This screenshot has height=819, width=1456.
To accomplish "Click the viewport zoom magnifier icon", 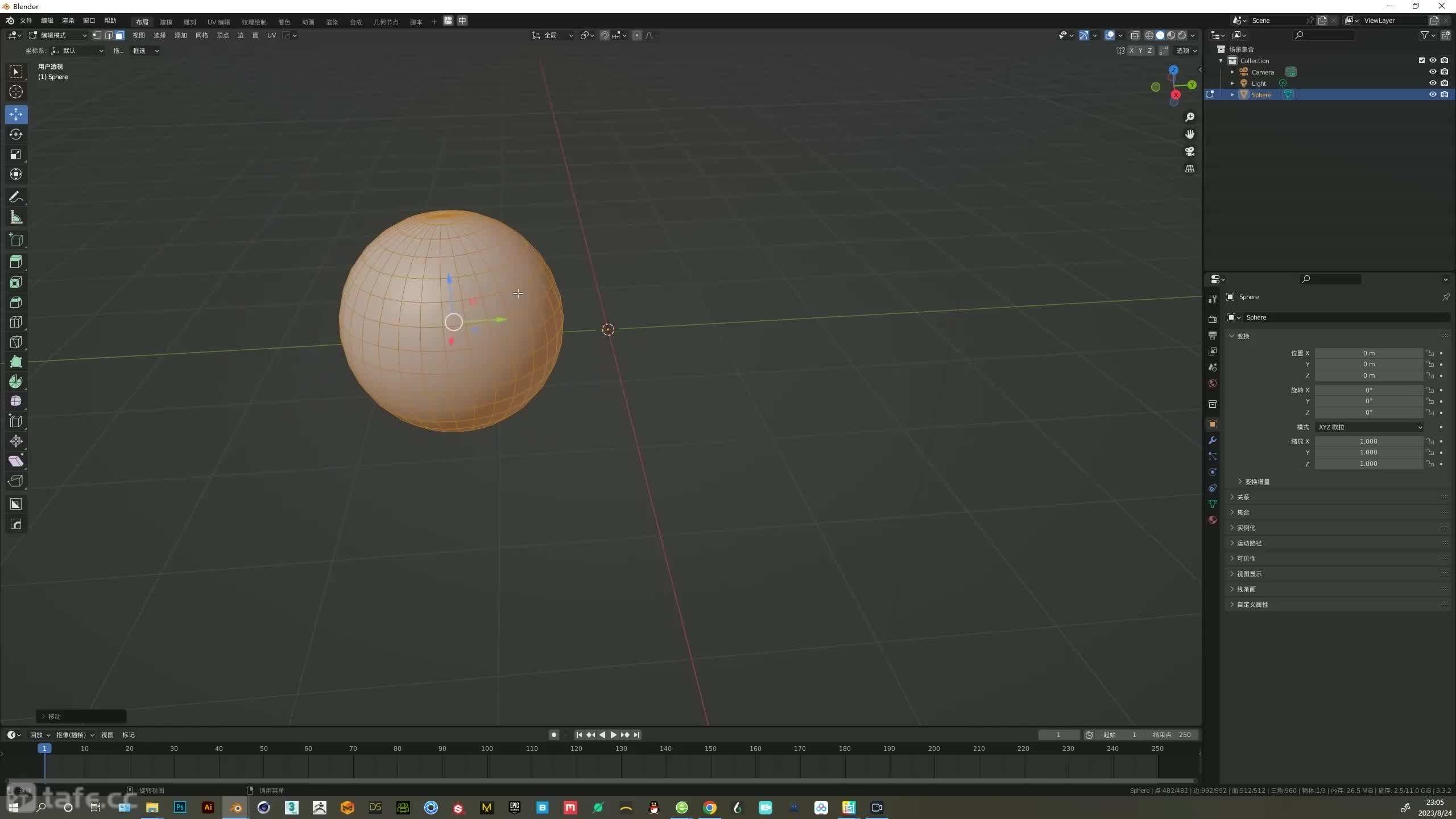I will click(x=1189, y=117).
